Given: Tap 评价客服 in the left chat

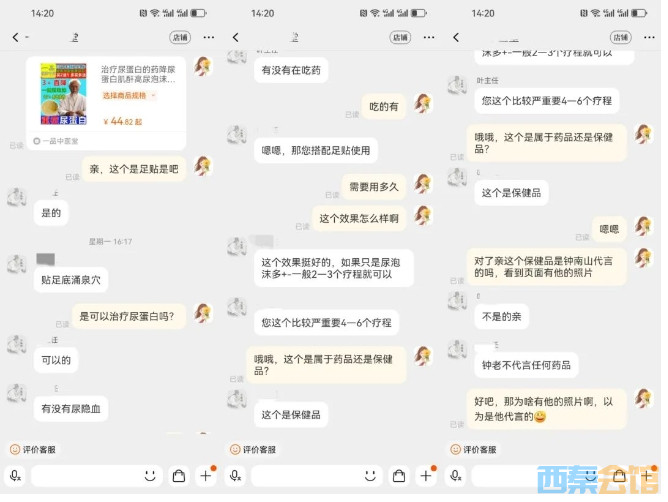Looking at the screenshot, I should [x=33, y=450].
